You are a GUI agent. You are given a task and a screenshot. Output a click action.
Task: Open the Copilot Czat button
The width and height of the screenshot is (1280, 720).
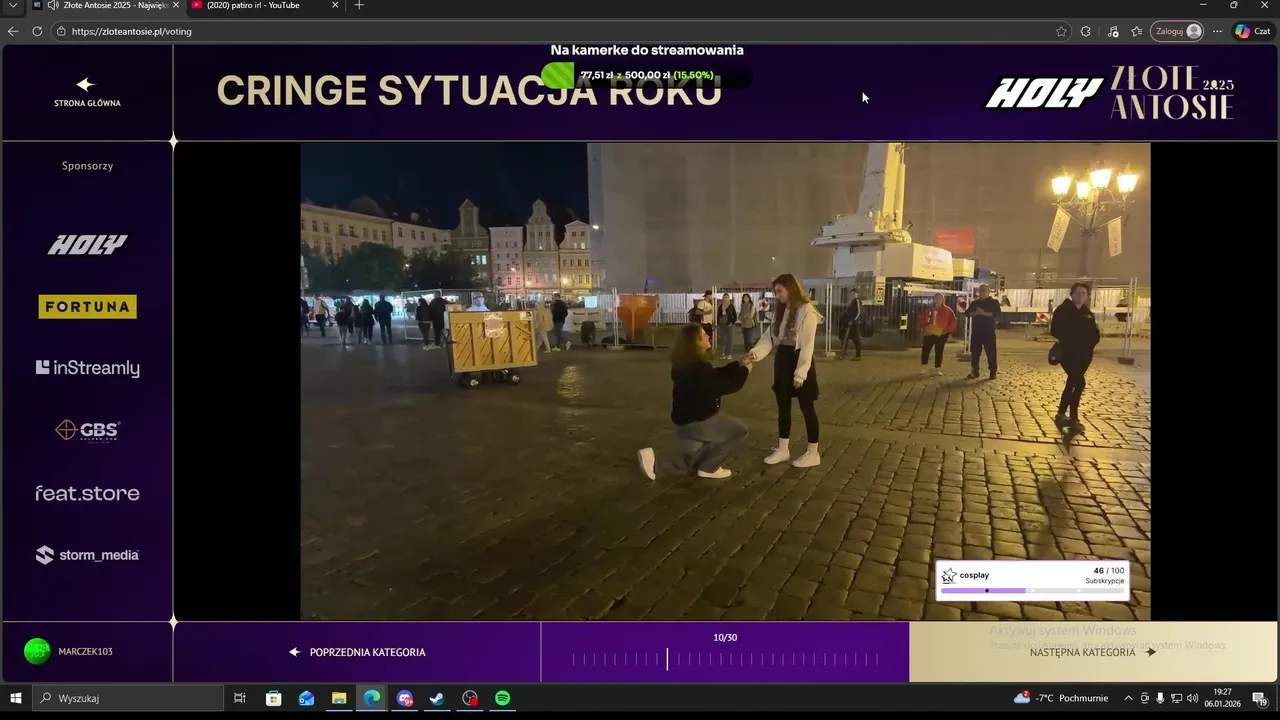pos(1253,31)
